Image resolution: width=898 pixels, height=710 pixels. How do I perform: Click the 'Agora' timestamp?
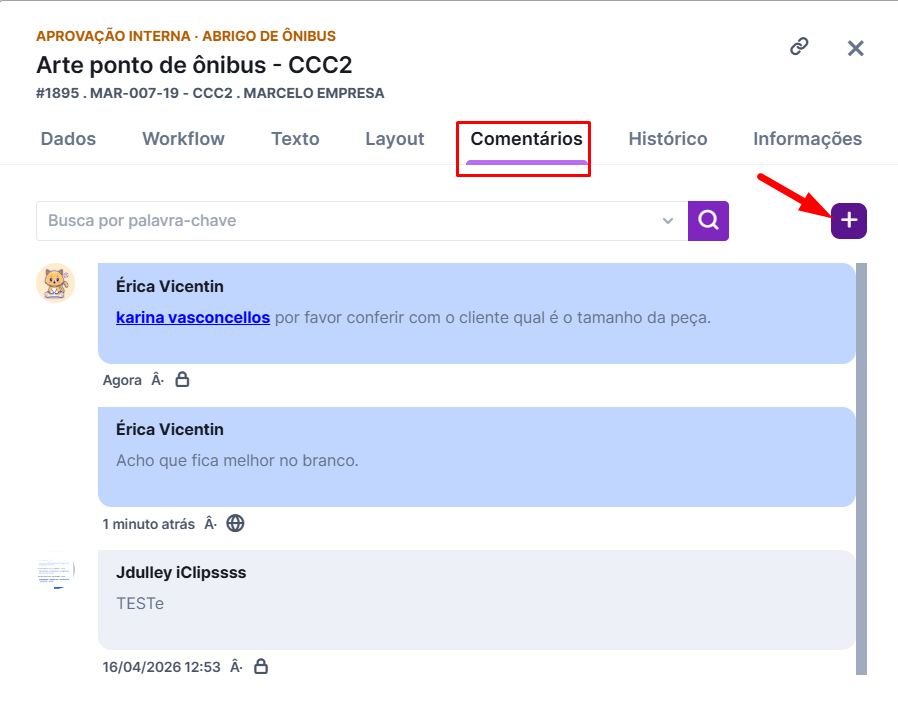coord(122,380)
